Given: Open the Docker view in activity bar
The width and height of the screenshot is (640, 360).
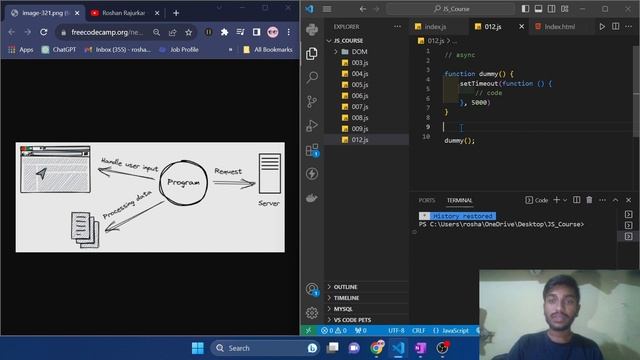Looking at the screenshot, I should pyautogui.click(x=312, y=198).
